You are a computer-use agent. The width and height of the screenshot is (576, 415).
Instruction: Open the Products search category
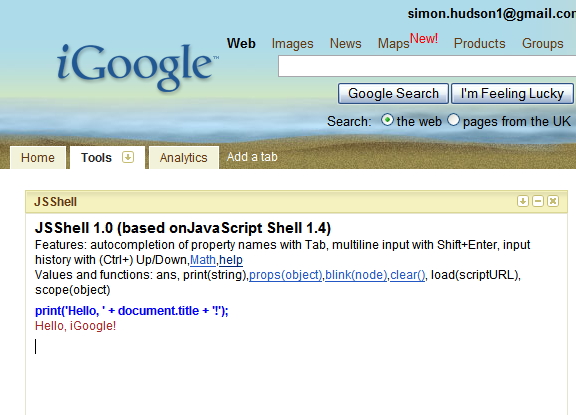click(x=479, y=43)
